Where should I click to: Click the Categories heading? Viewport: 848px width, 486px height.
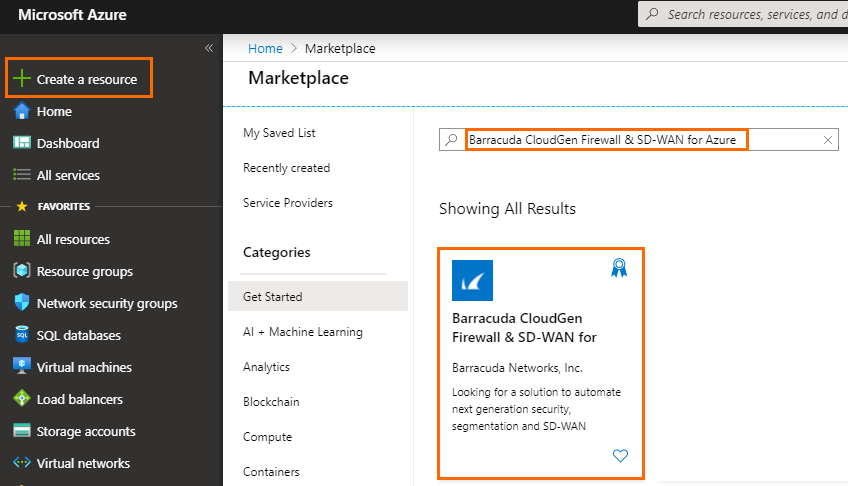pyautogui.click(x=276, y=252)
